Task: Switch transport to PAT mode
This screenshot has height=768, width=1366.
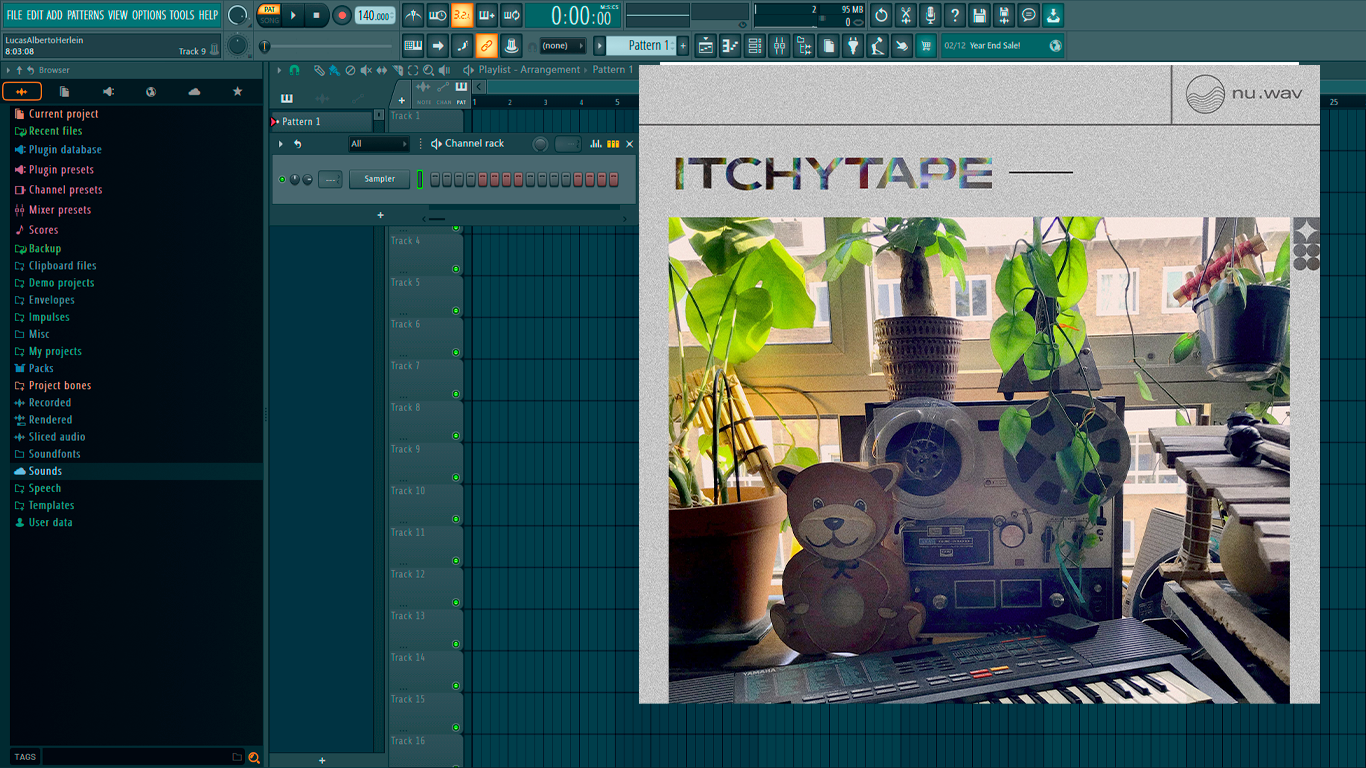Action: tap(270, 9)
